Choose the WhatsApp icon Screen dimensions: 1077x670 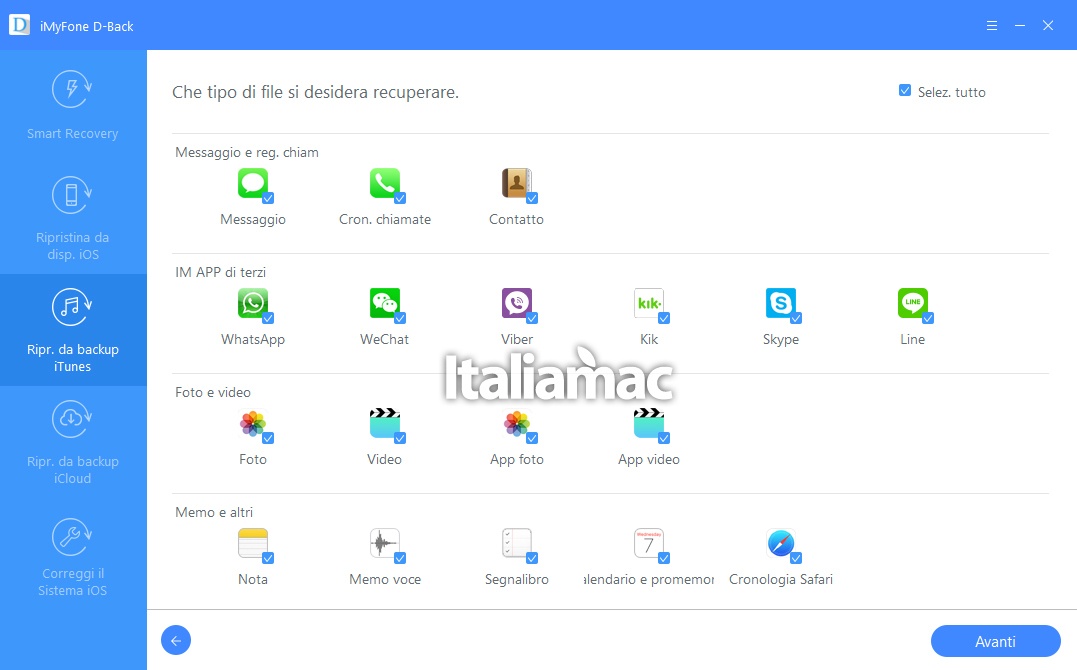click(253, 303)
